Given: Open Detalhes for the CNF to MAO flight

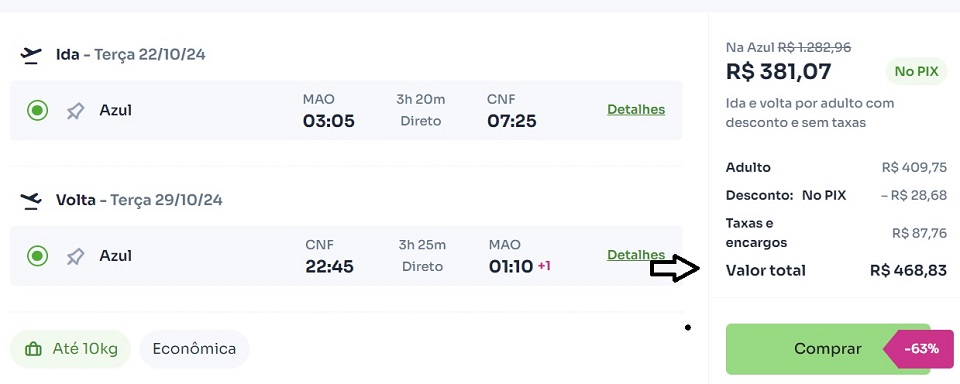Looking at the screenshot, I should 636,255.
